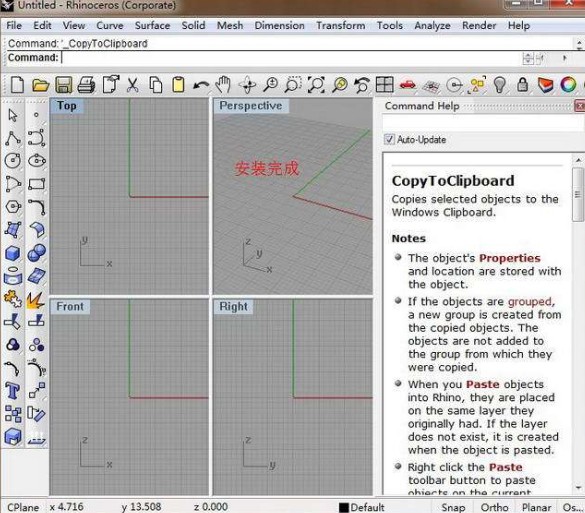
Task: Toggle Osnap in the status bar
Action: point(572,507)
